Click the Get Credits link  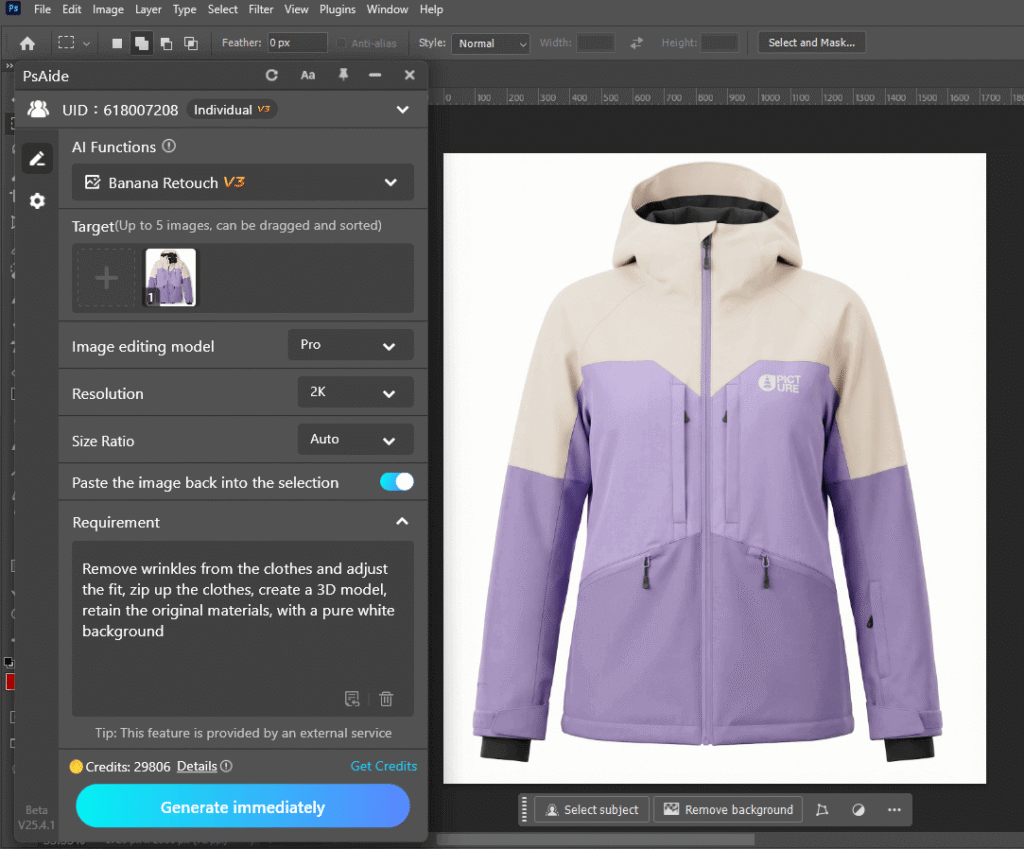384,765
